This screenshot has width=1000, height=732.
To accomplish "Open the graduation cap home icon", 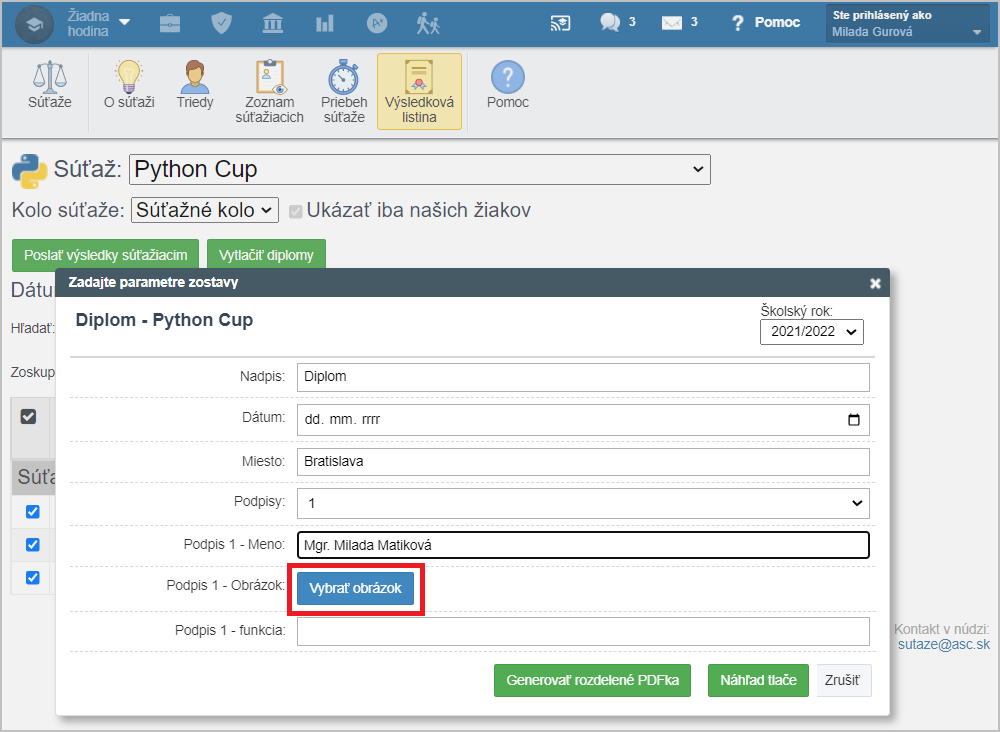I will point(34,24).
